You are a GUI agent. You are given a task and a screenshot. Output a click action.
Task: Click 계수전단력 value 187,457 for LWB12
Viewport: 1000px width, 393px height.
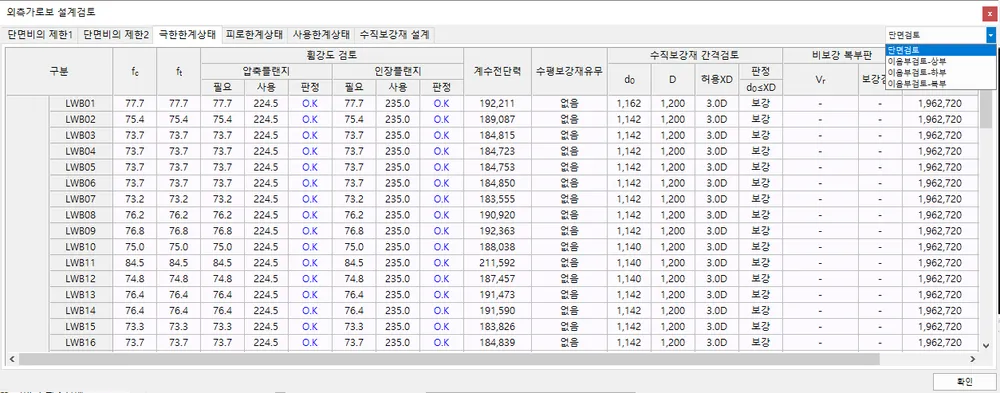coord(497,278)
